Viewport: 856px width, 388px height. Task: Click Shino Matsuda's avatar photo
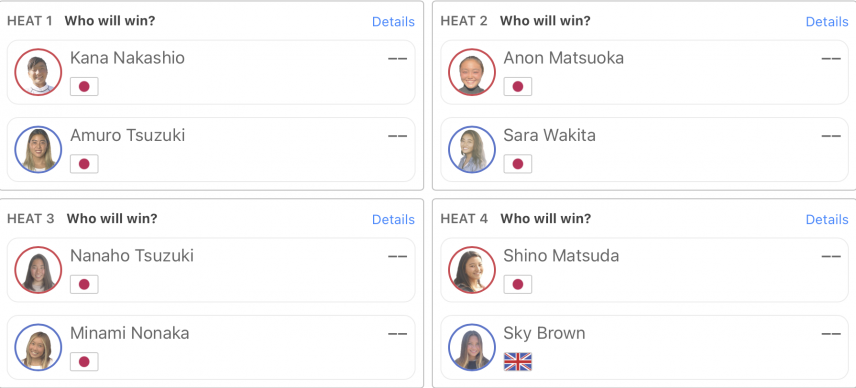[x=472, y=270]
